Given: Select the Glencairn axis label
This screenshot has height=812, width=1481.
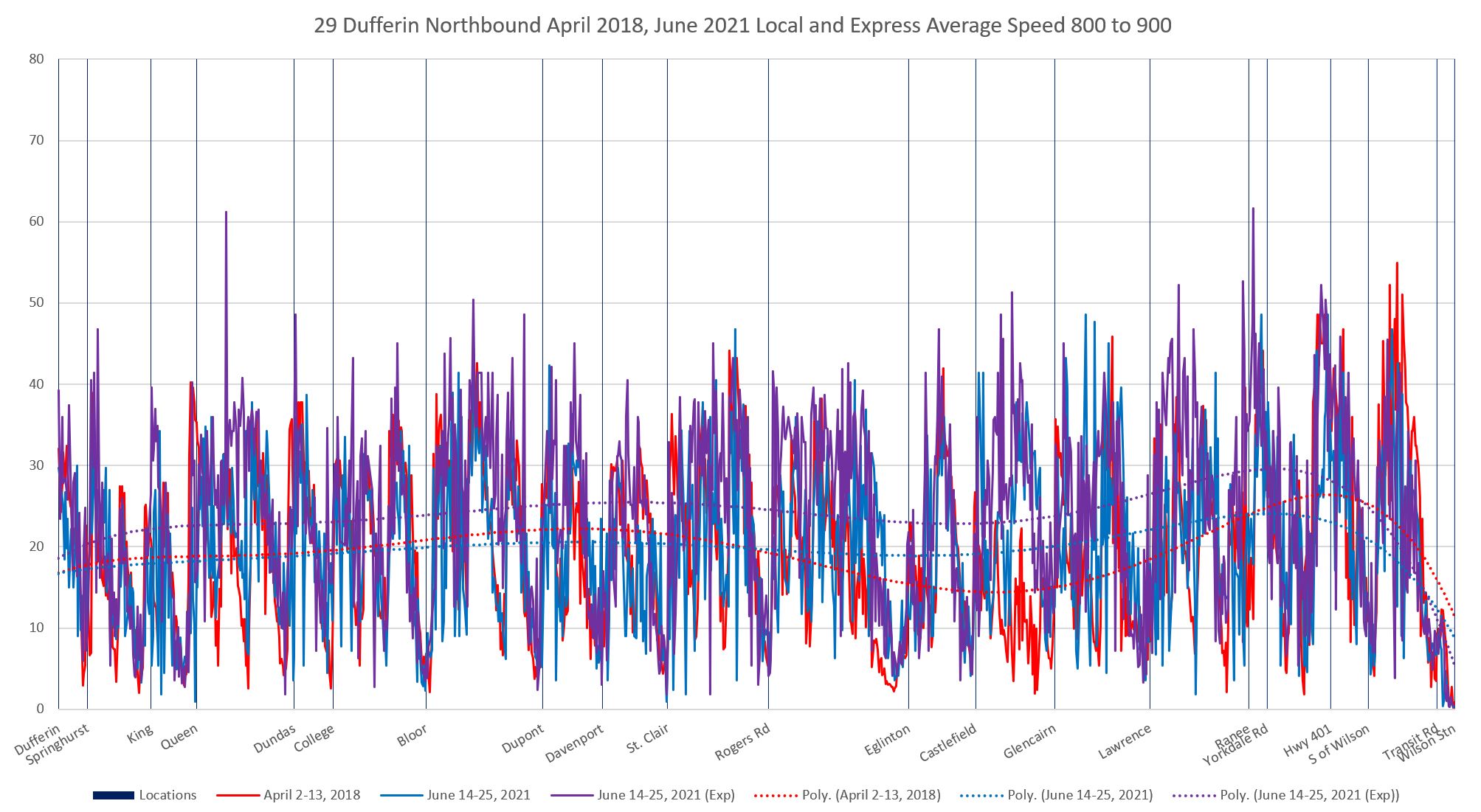Looking at the screenshot, I should tap(1029, 742).
